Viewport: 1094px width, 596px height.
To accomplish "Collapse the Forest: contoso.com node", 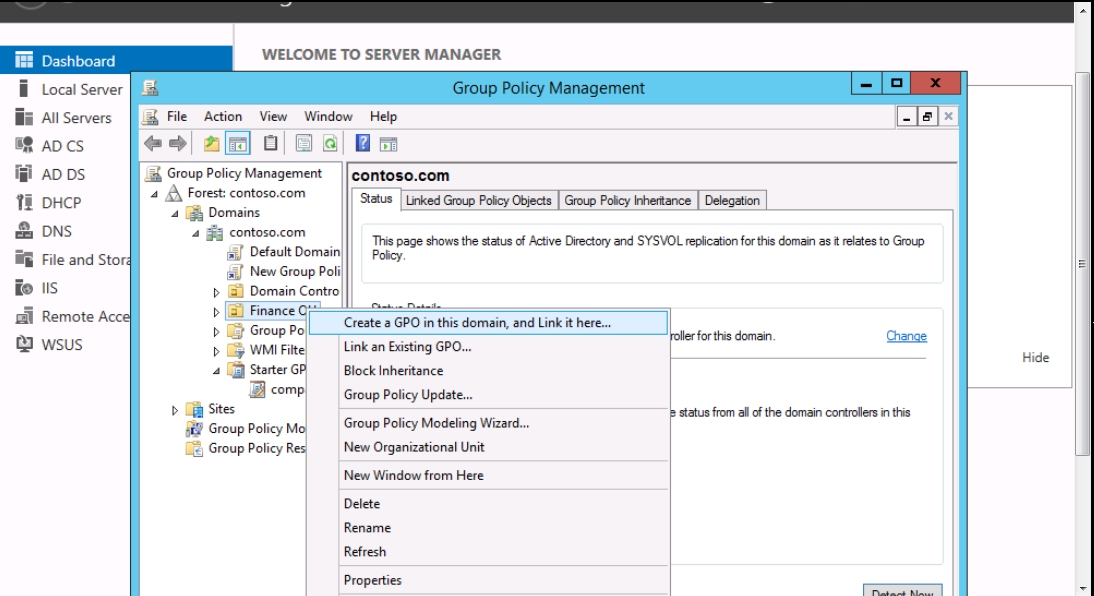I will [154, 194].
